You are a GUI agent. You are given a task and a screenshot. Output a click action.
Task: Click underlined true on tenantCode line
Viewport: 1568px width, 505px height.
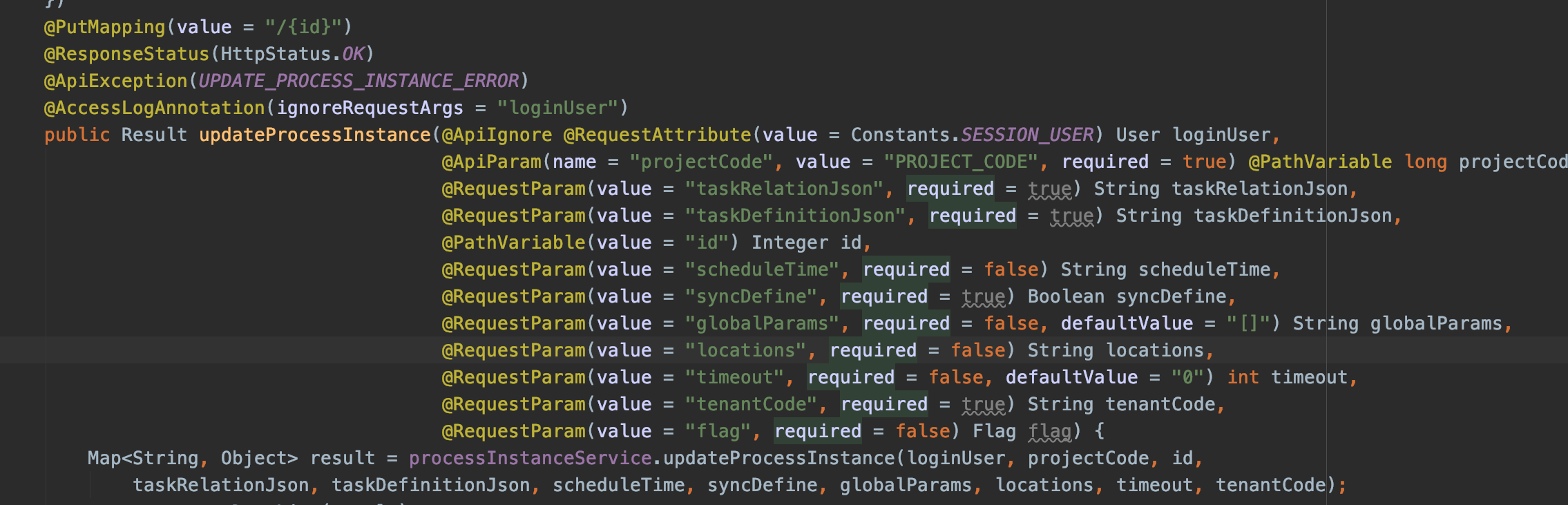(984, 404)
